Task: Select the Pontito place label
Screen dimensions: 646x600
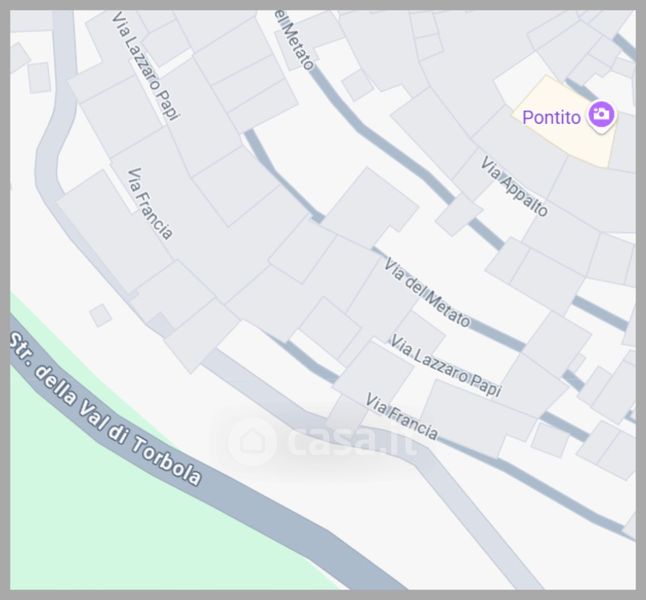Action: coord(551,117)
